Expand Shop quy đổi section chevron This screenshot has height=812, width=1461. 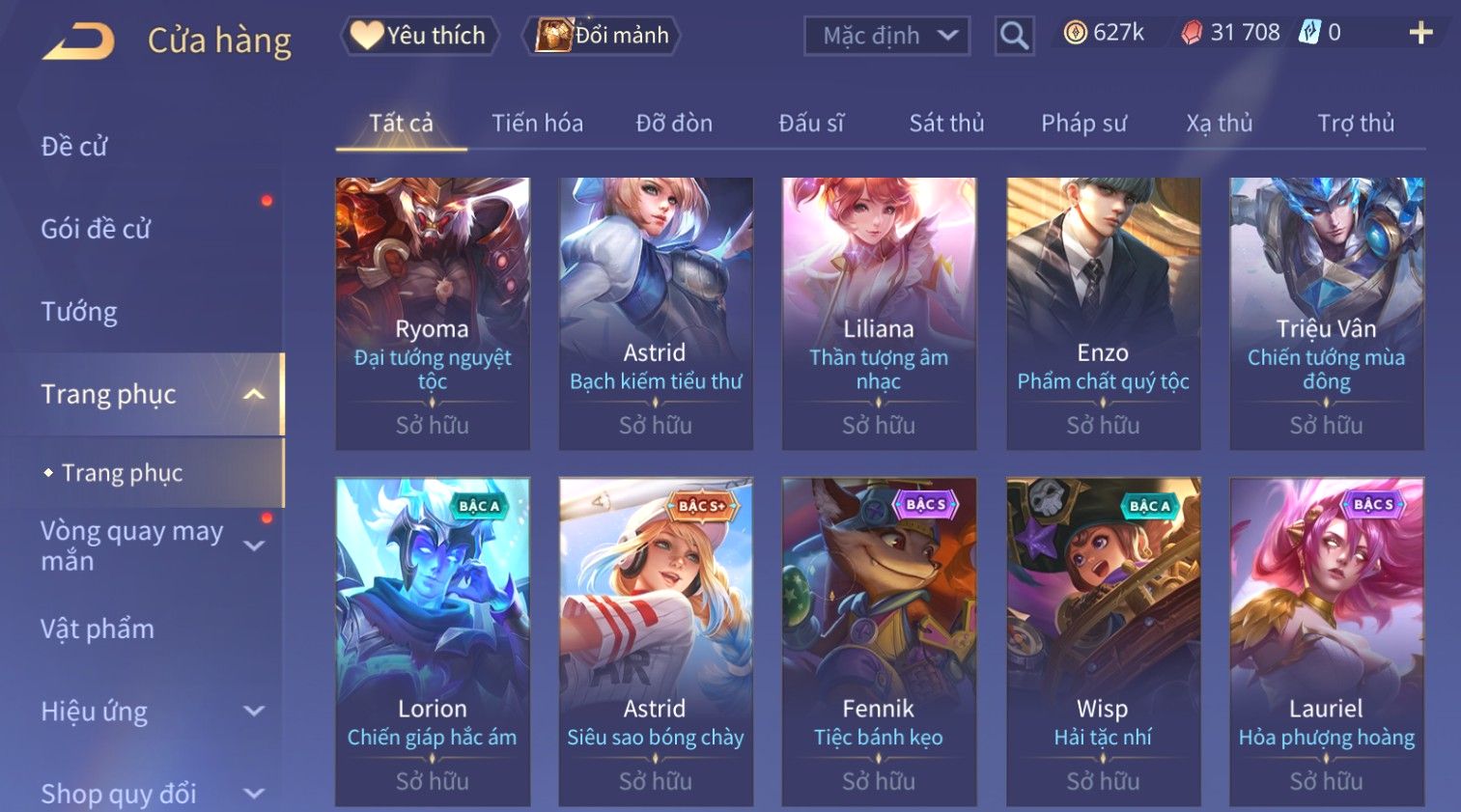254,794
